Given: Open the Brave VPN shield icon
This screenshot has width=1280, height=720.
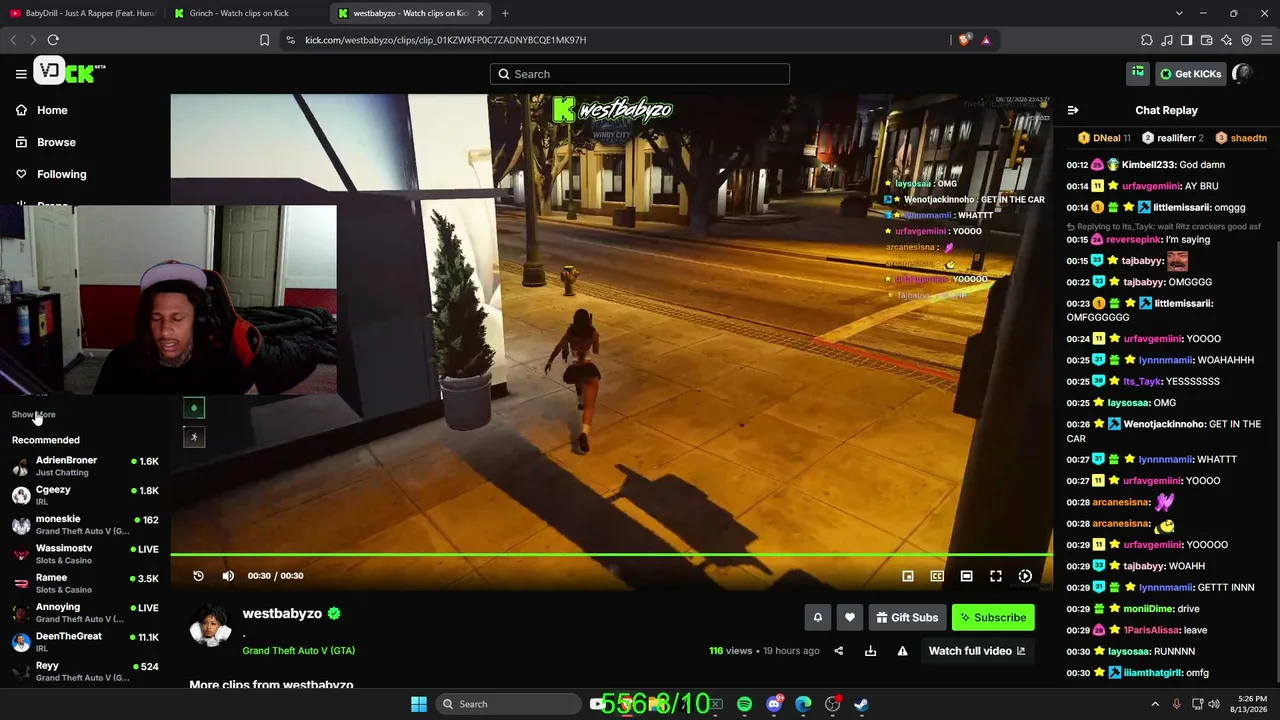Looking at the screenshot, I should (1247, 40).
